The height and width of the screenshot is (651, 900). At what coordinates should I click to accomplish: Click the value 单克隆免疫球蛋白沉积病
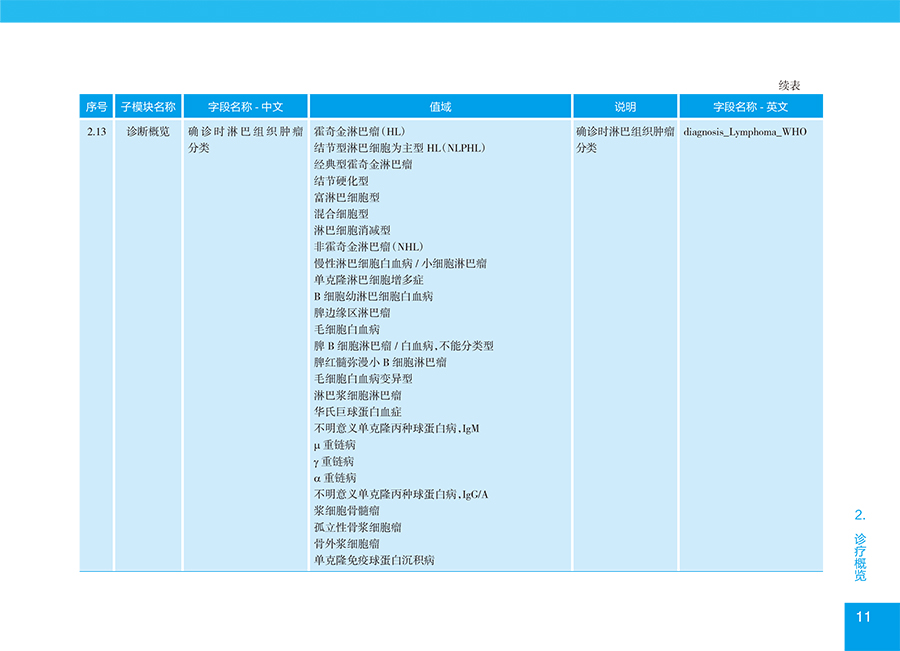374,560
